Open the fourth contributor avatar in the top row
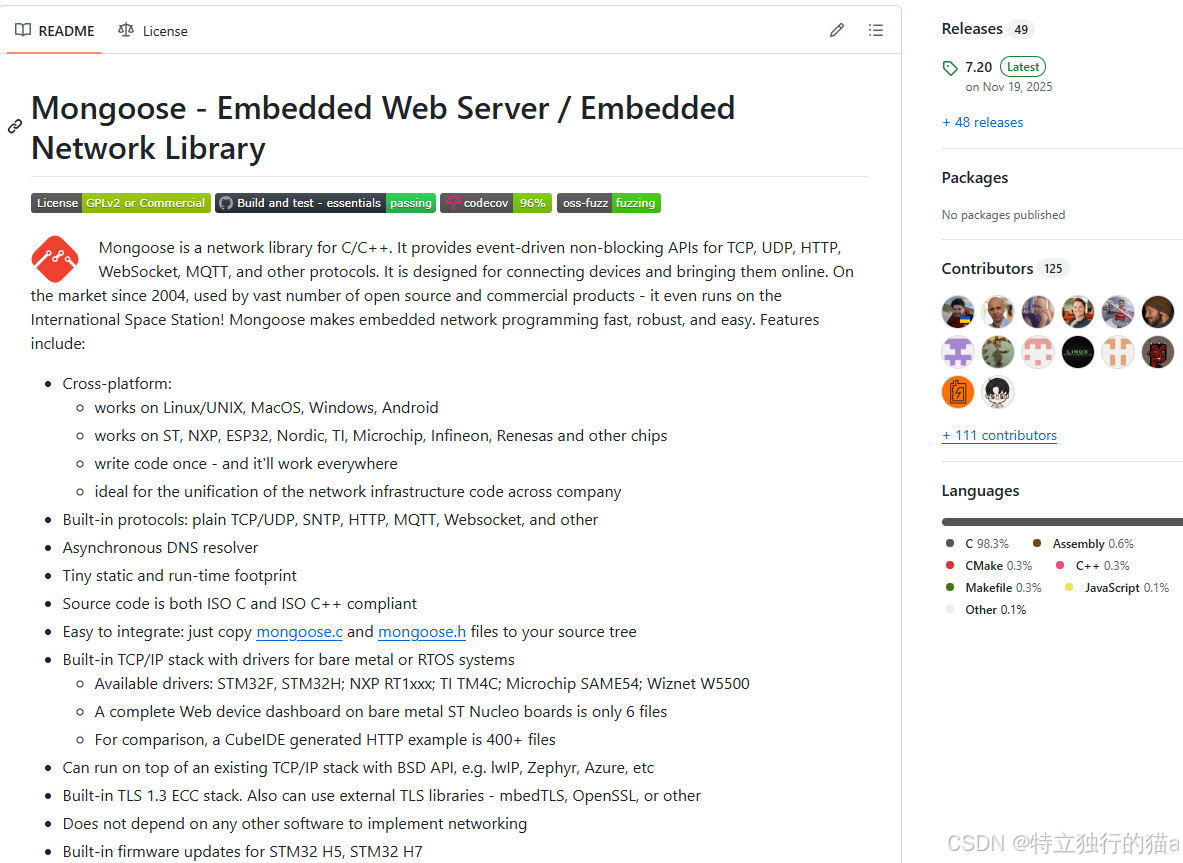 (x=1078, y=312)
